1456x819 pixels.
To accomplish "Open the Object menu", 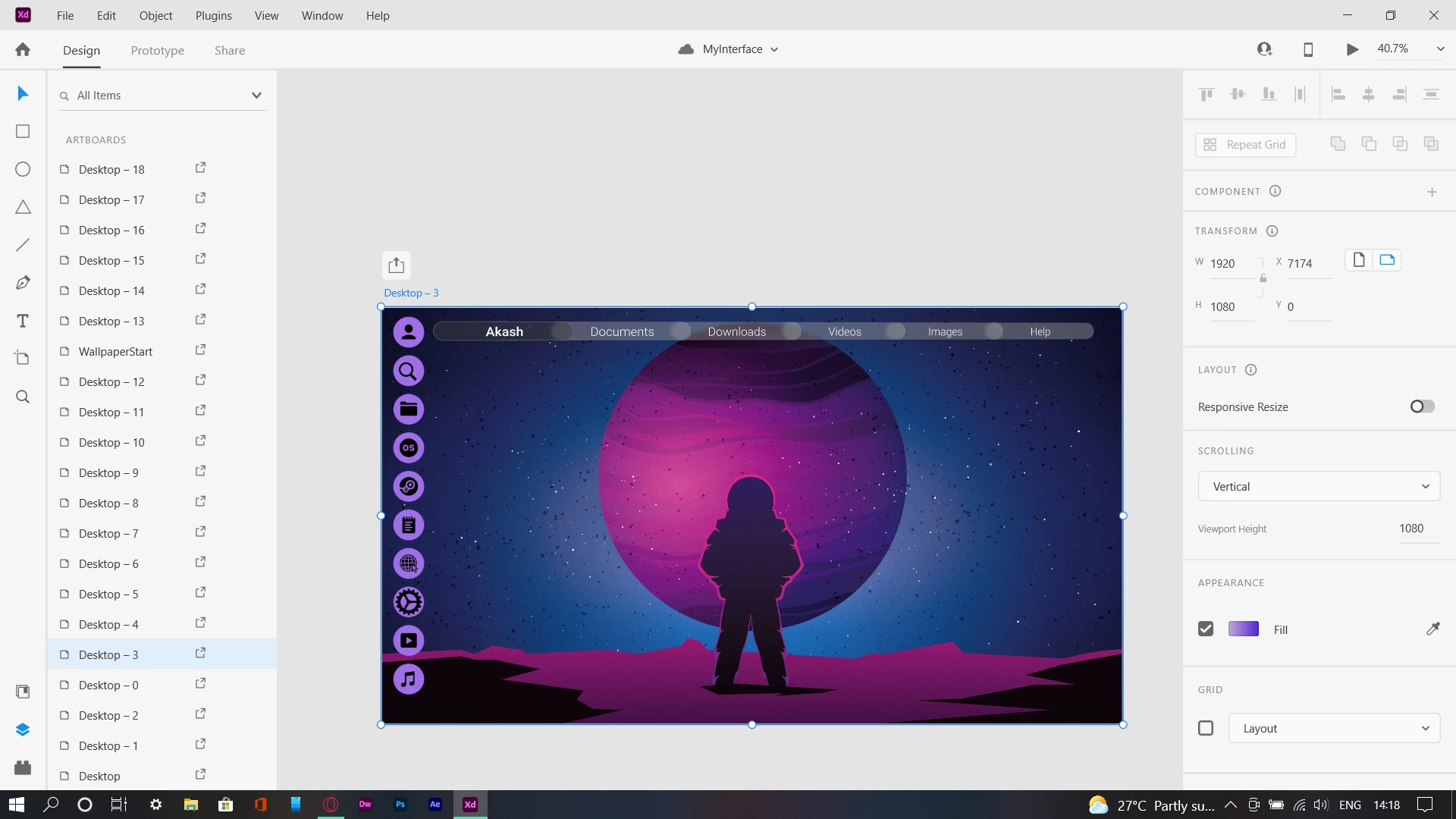I will [155, 15].
